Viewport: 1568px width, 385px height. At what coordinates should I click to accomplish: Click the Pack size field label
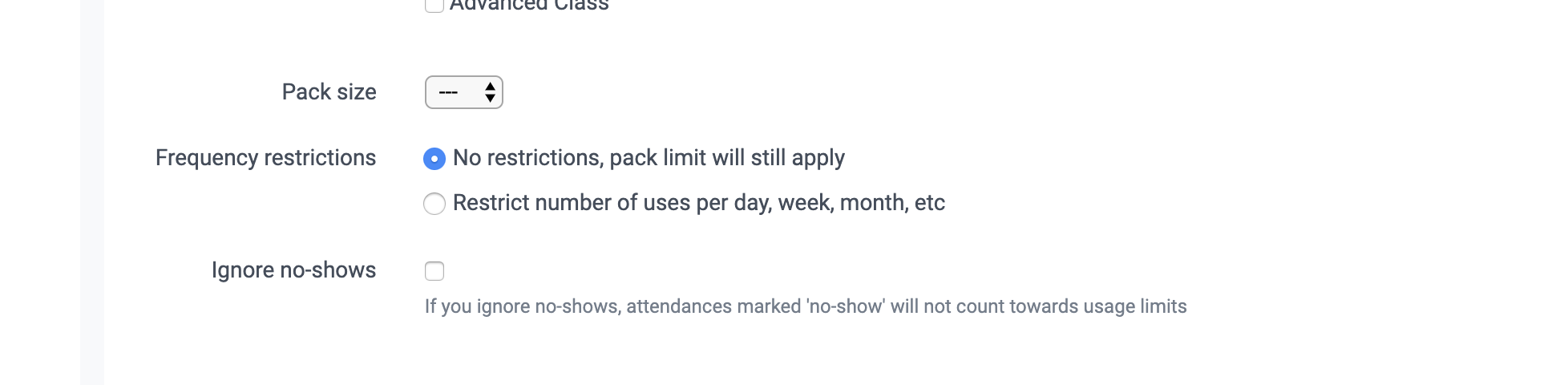[329, 92]
